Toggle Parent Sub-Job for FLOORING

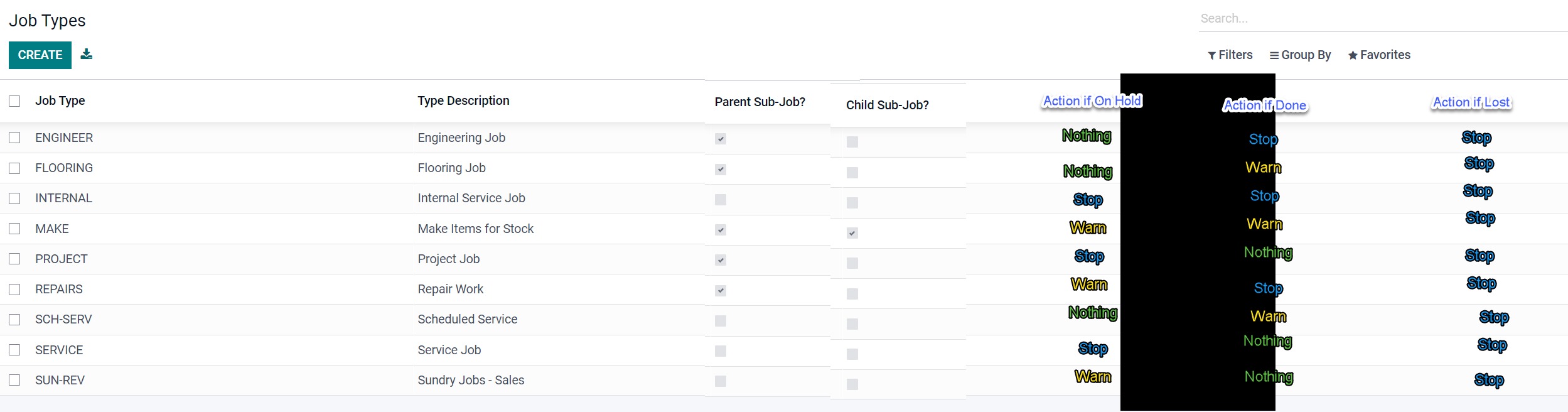[721, 170]
